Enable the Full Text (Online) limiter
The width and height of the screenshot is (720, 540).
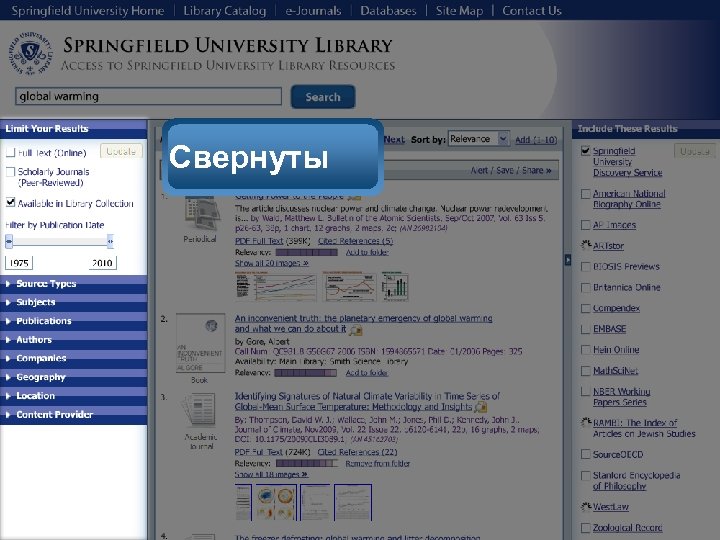click(x=11, y=152)
